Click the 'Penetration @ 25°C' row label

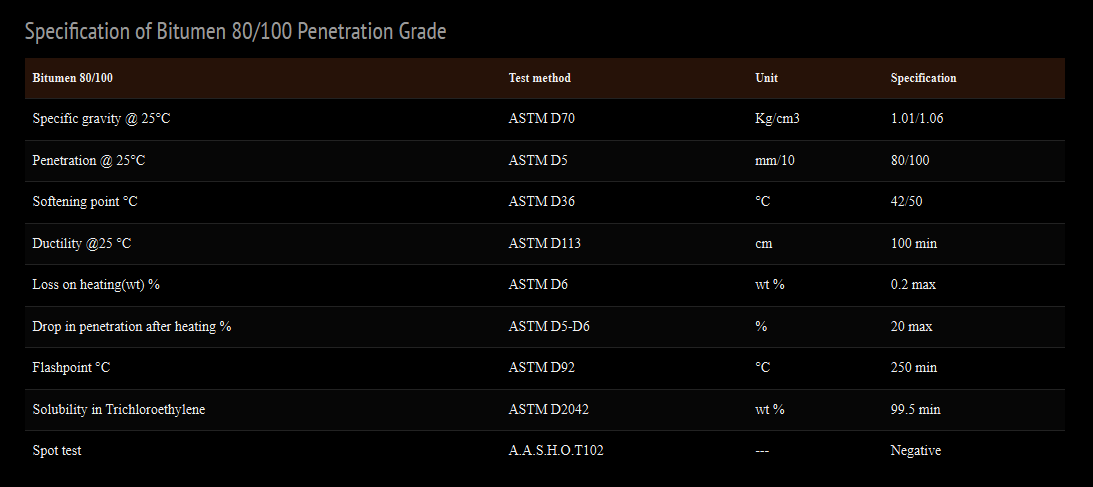[x=89, y=160]
